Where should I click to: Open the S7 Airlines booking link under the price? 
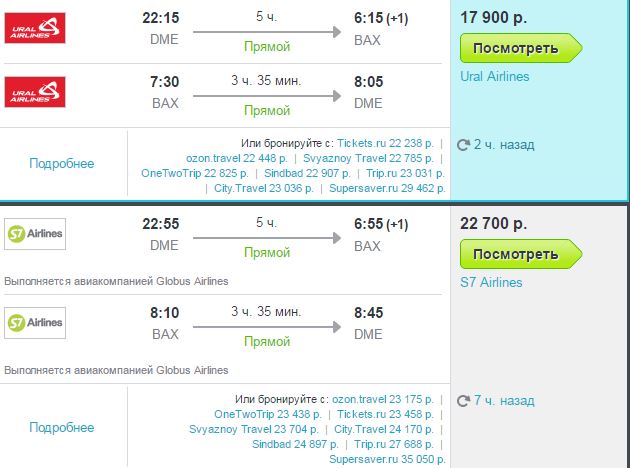pos(491,282)
